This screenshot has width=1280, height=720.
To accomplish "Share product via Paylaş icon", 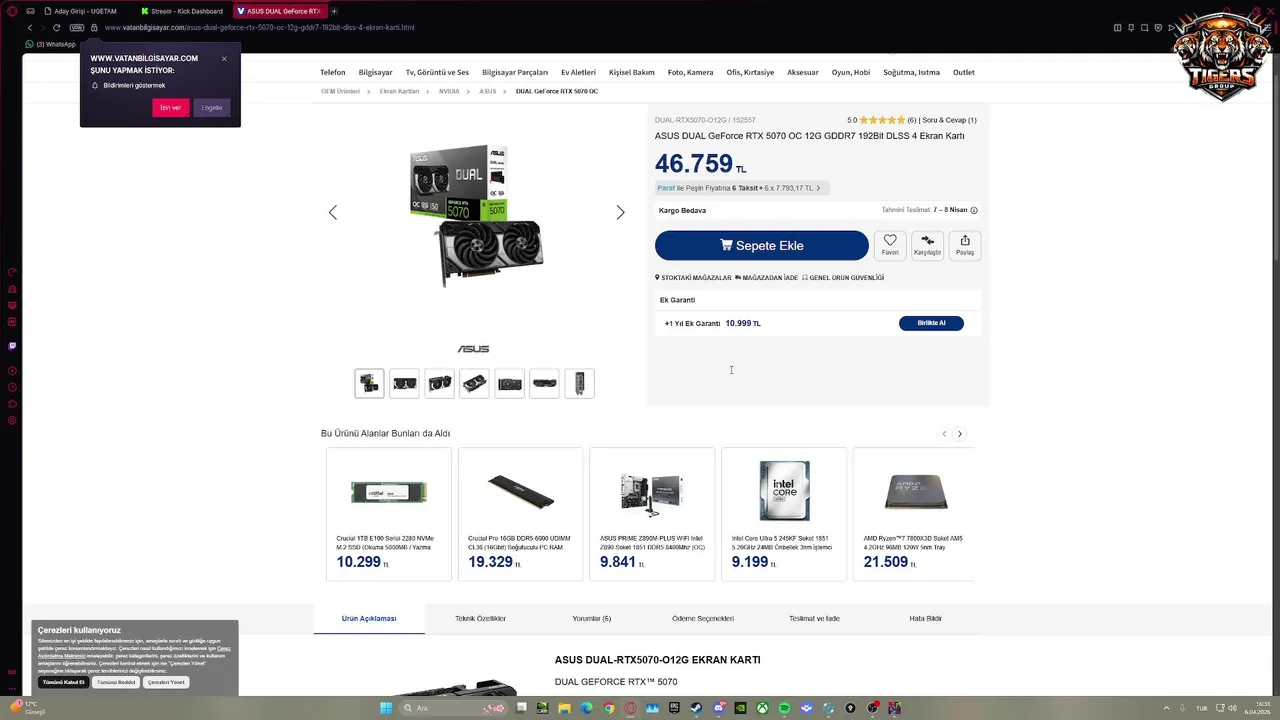I will click(x=965, y=245).
